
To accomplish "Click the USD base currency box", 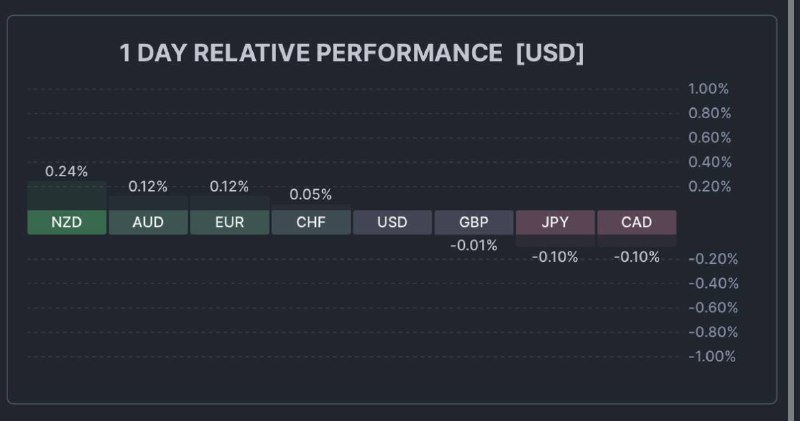I will click(392, 222).
